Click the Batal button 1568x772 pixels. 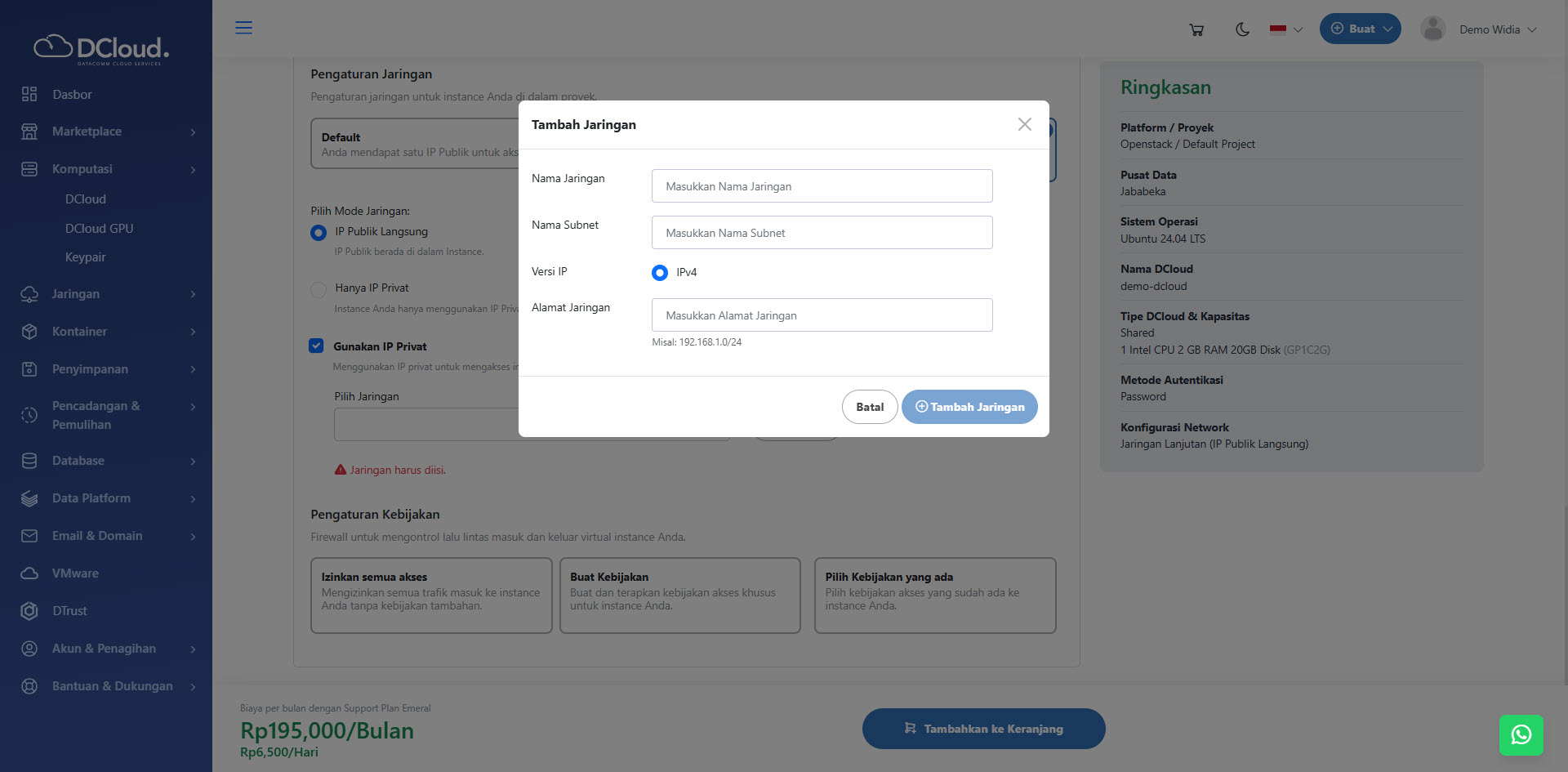point(869,407)
